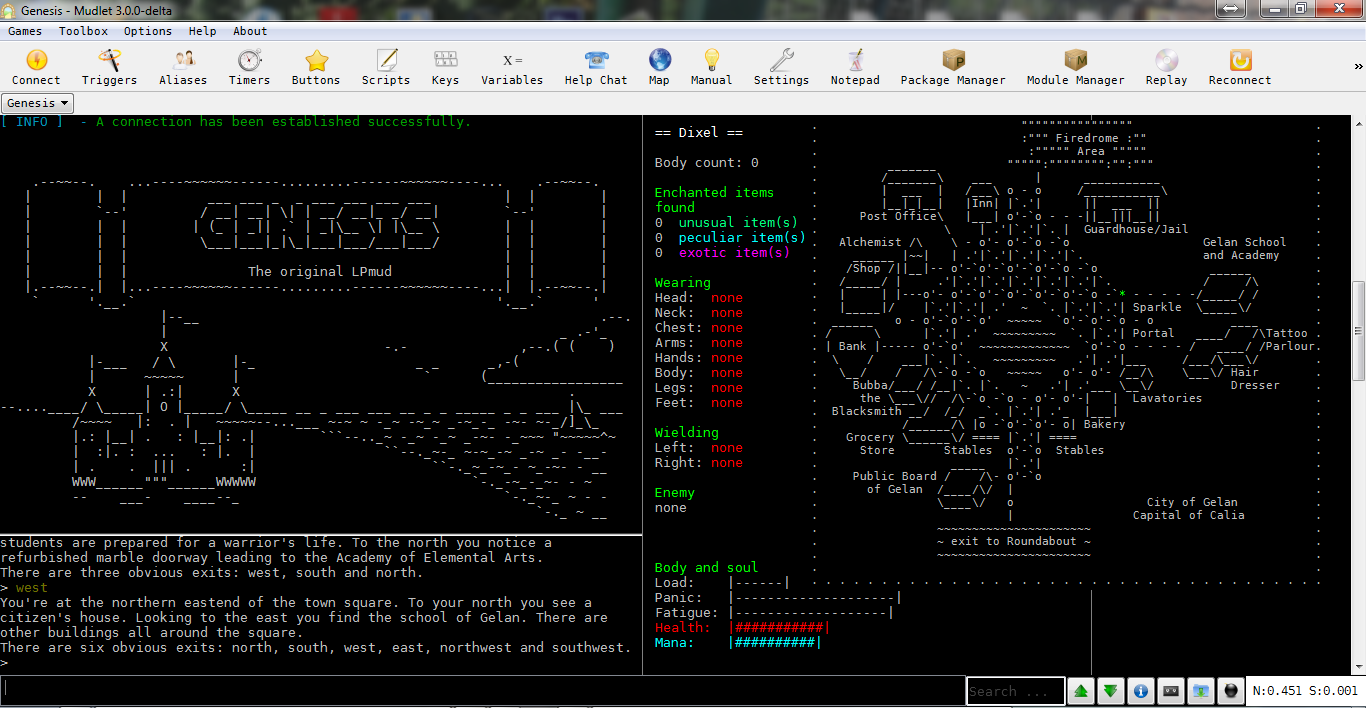Click the red Health gauge bar

pos(780,628)
